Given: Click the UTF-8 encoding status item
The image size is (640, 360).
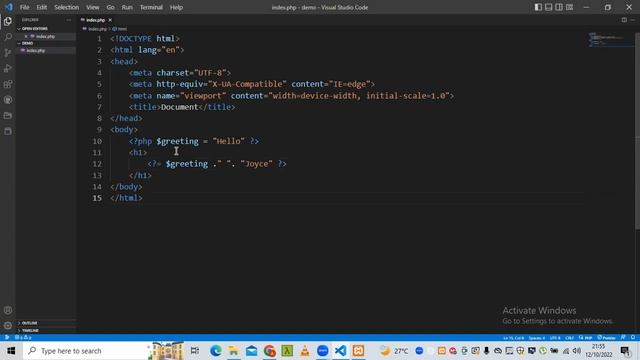Looking at the screenshot, I should point(555,338).
